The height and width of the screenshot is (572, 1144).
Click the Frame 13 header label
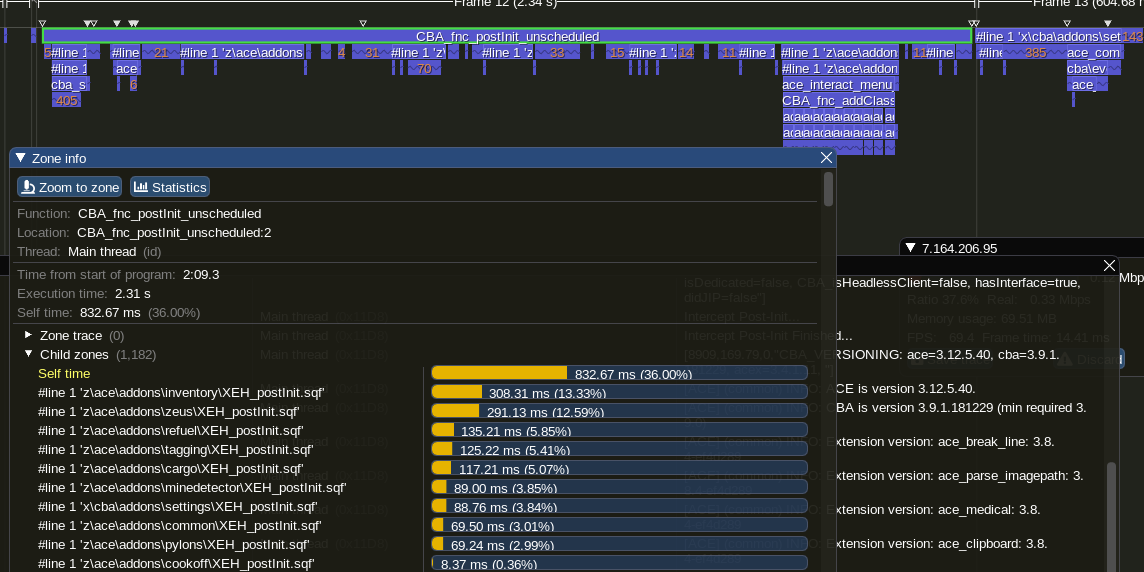click(x=1070, y=4)
